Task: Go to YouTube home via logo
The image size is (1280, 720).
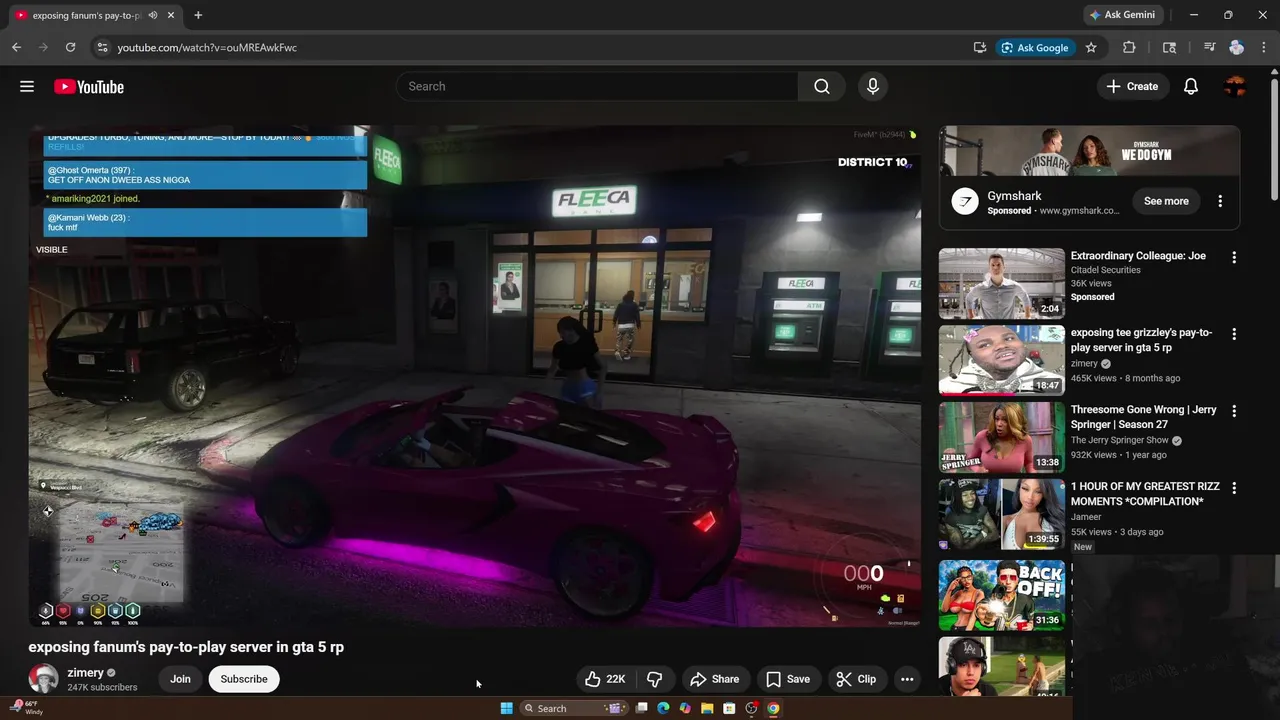Action: tap(89, 87)
